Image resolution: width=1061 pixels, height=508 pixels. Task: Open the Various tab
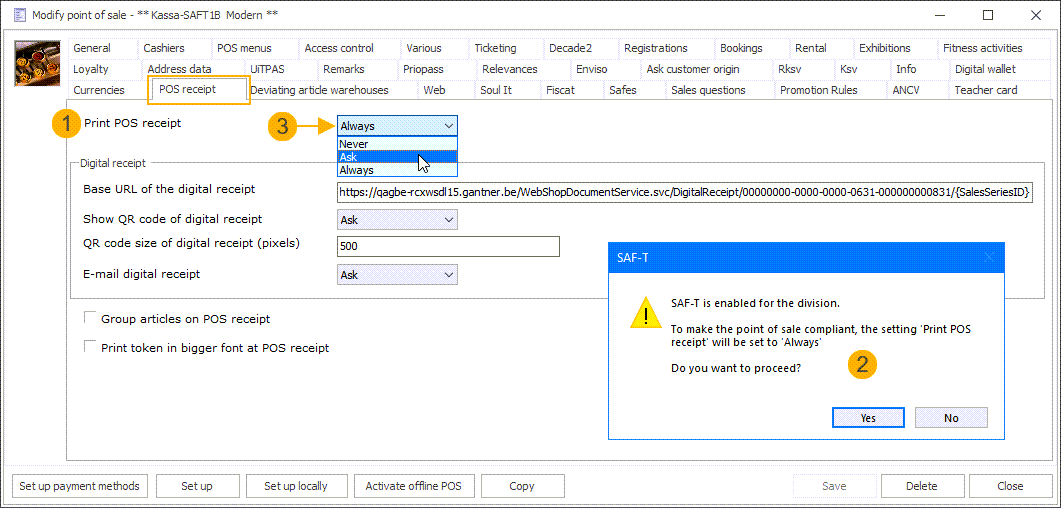pyautogui.click(x=432, y=48)
